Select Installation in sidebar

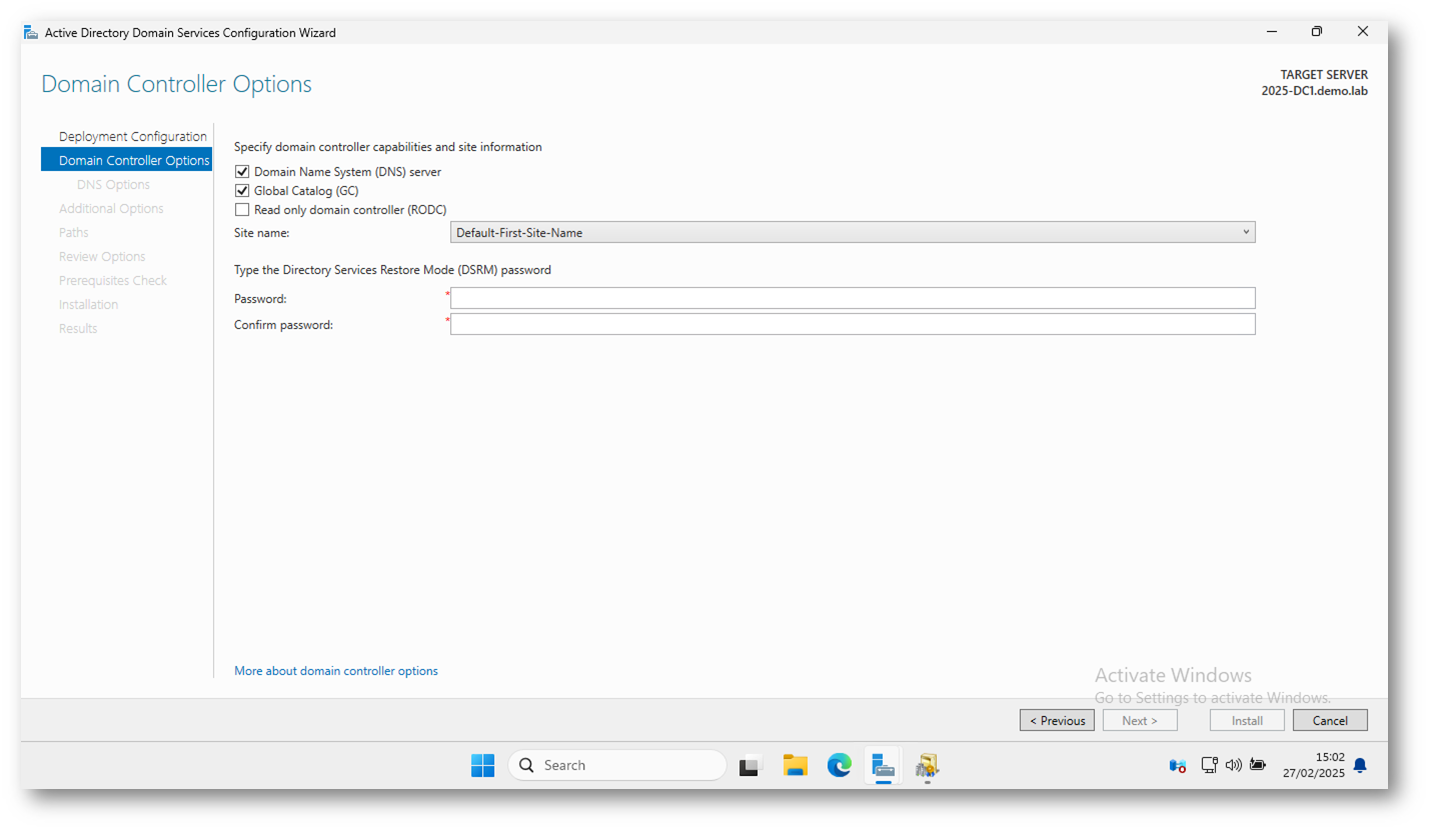click(x=88, y=304)
